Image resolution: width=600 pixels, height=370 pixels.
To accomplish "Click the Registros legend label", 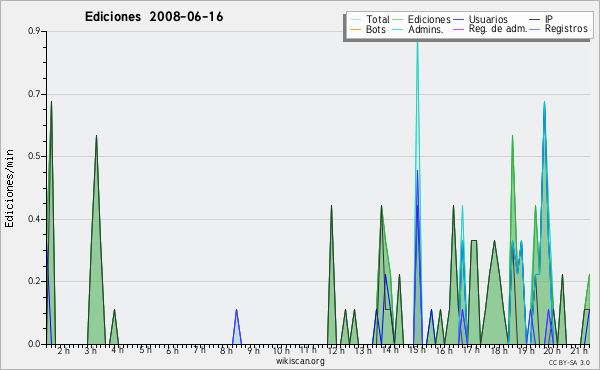I will click(566, 29).
